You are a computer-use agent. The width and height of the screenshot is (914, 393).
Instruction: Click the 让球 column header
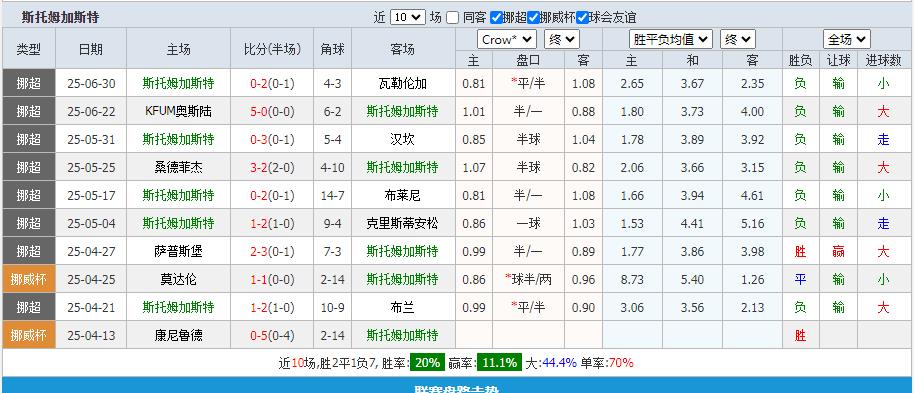[x=838, y=60]
